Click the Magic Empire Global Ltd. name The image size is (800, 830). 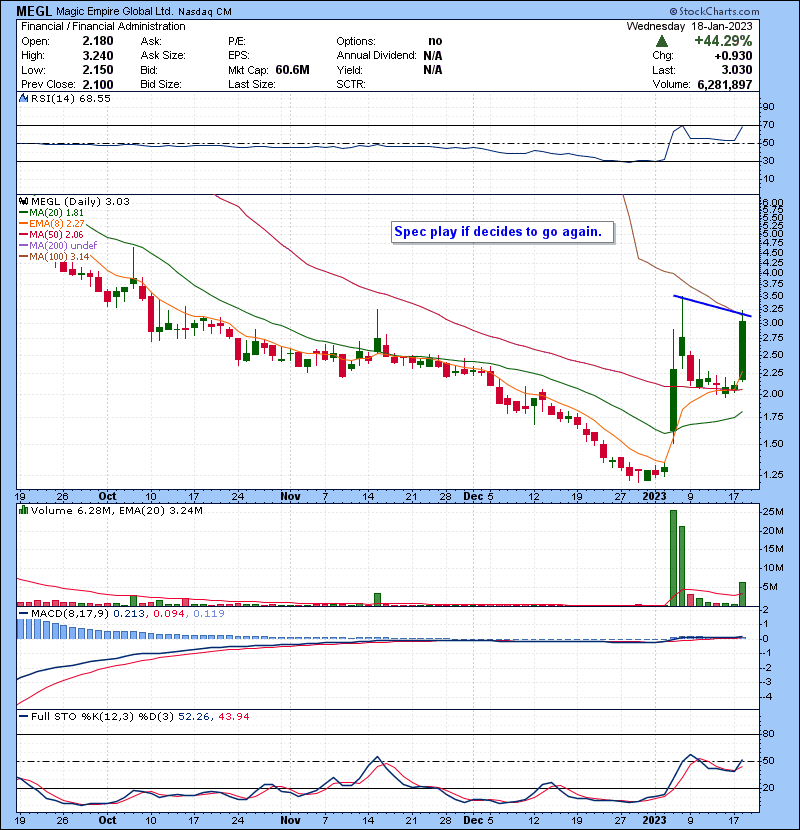[114, 12]
